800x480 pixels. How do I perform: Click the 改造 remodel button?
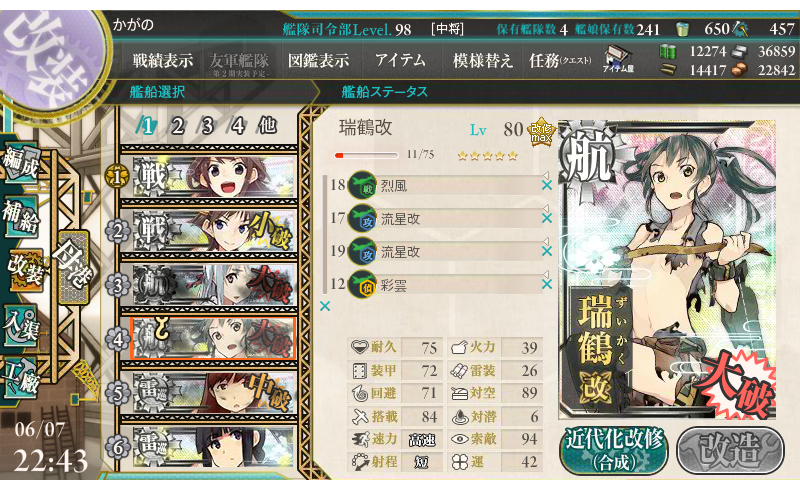[731, 451]
